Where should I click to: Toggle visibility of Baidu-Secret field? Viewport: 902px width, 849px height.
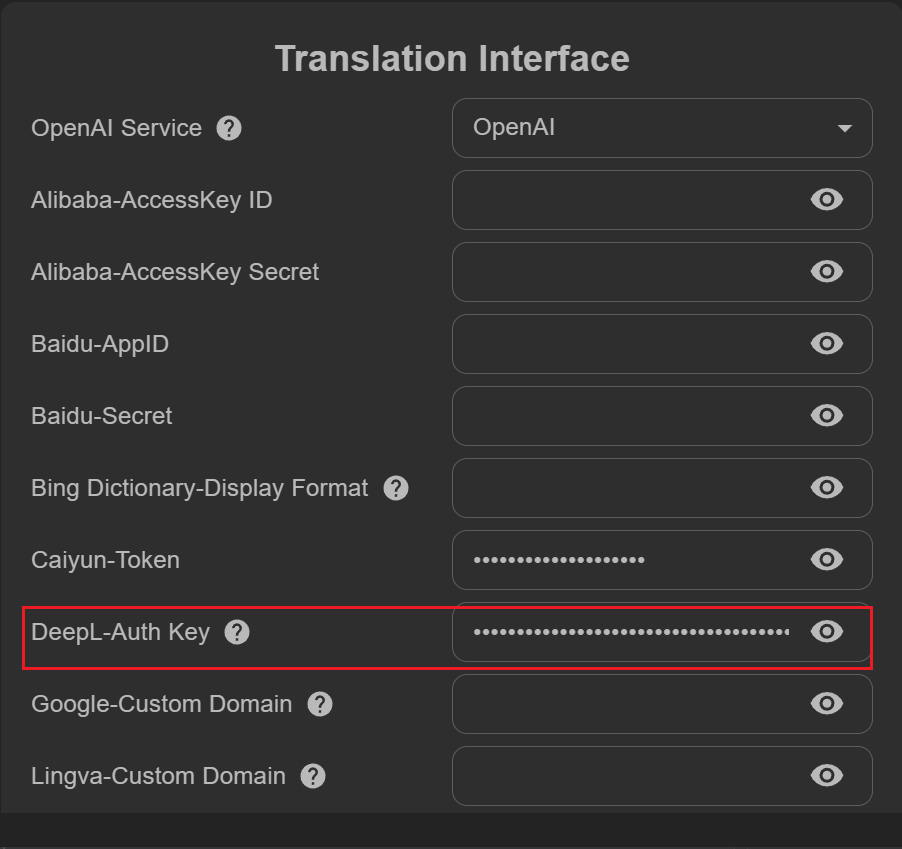click(827, 416)
